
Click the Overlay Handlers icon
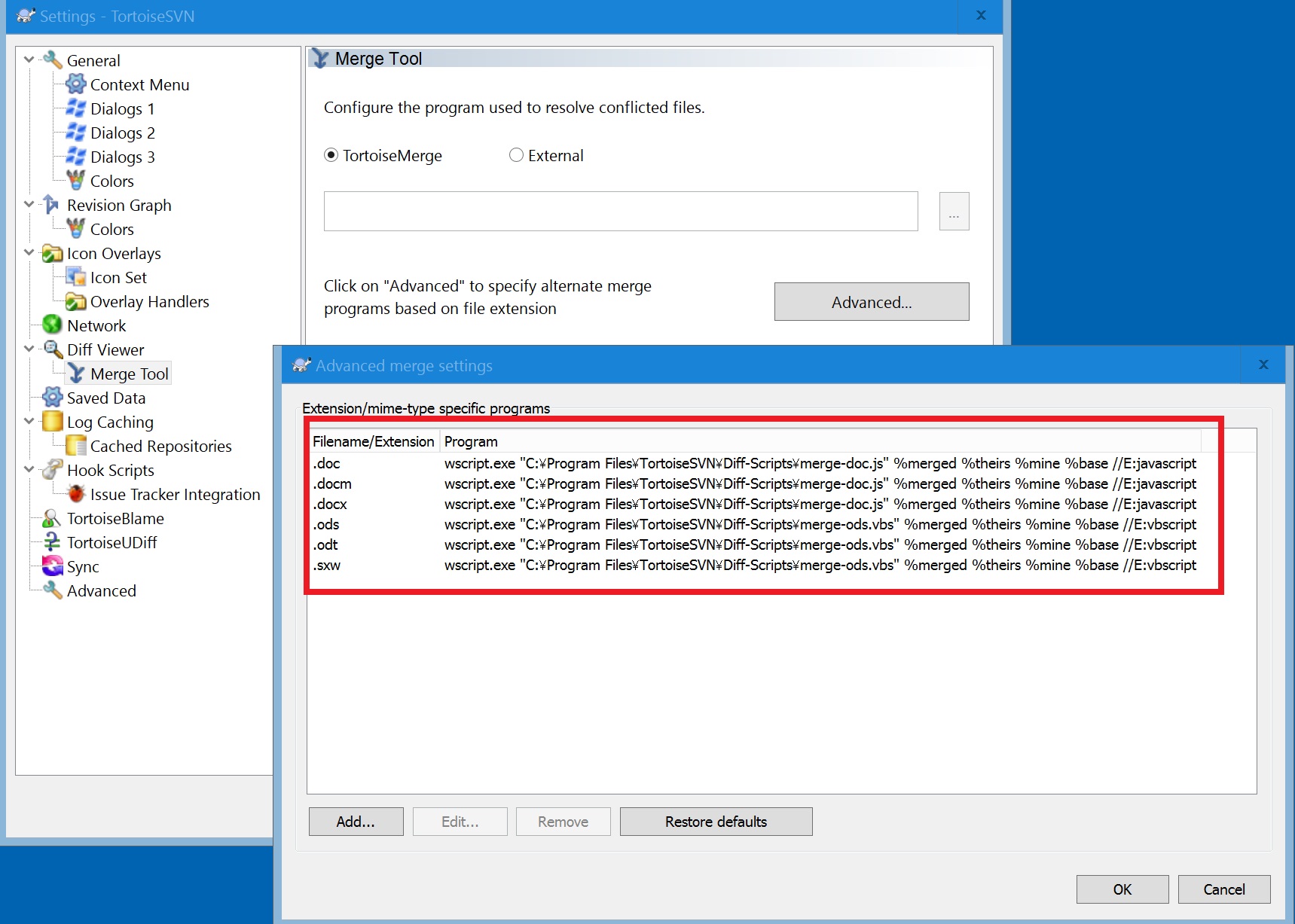76,301
